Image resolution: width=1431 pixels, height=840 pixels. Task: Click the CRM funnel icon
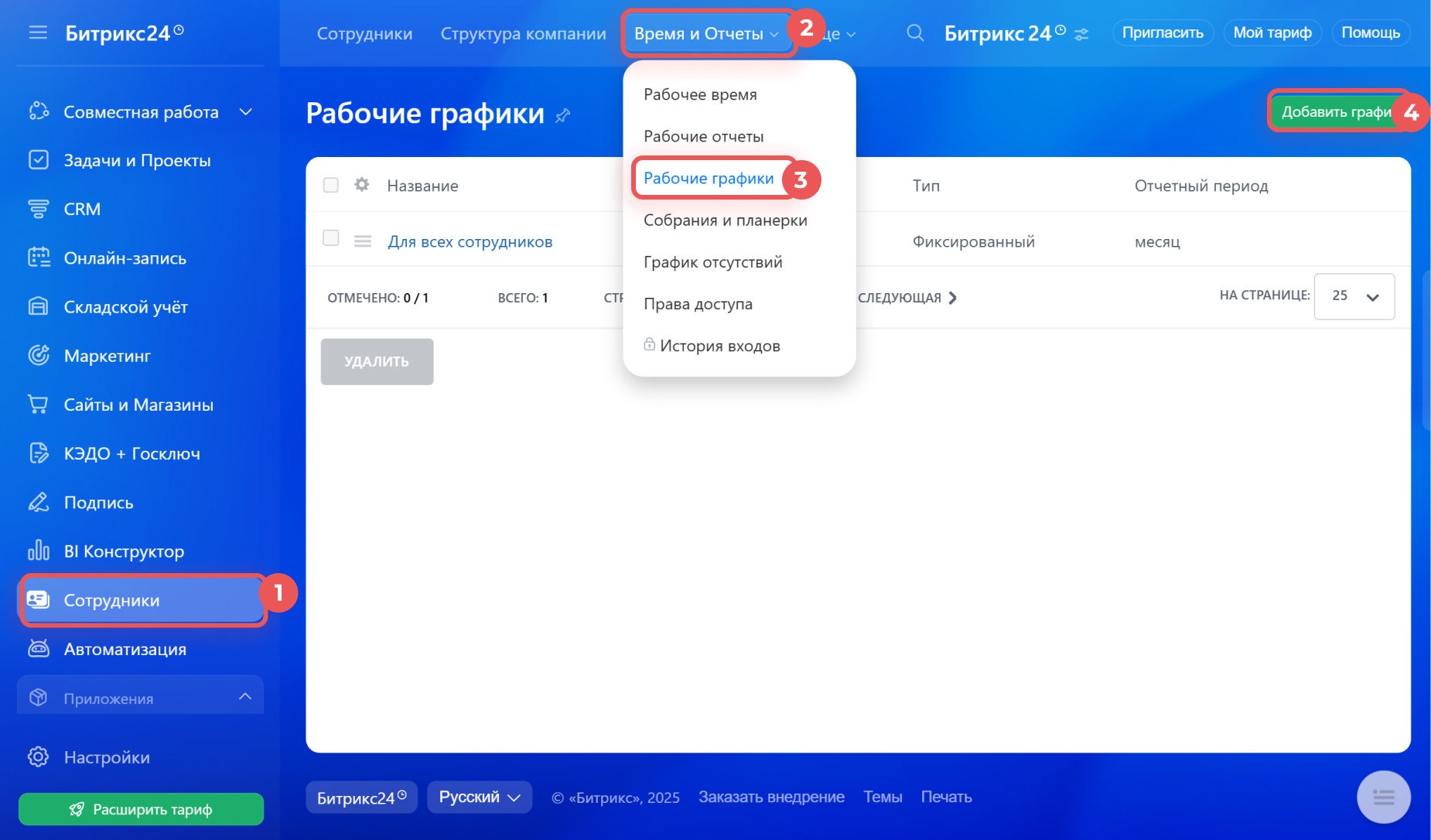coord(39,209)
